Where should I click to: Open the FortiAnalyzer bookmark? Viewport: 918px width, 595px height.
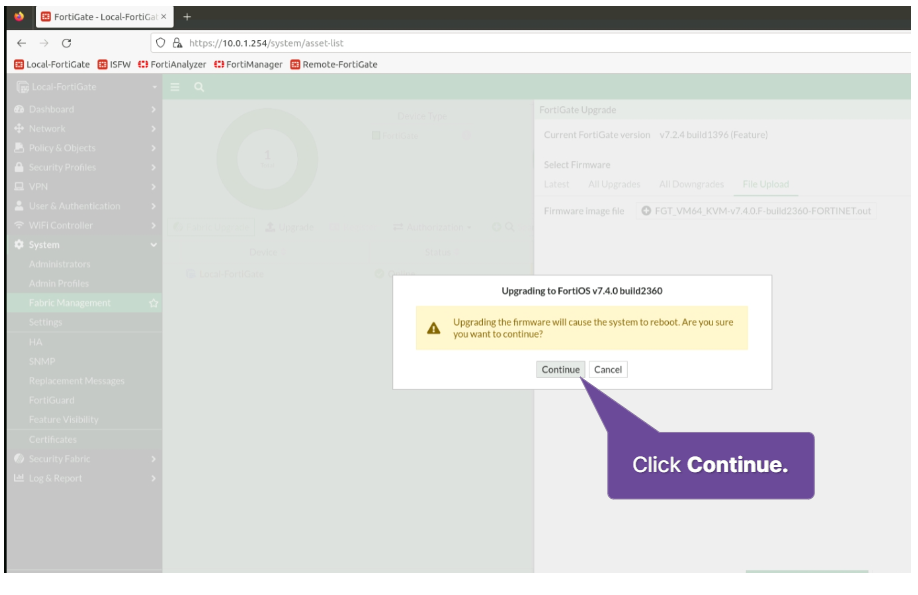(172, 64)
